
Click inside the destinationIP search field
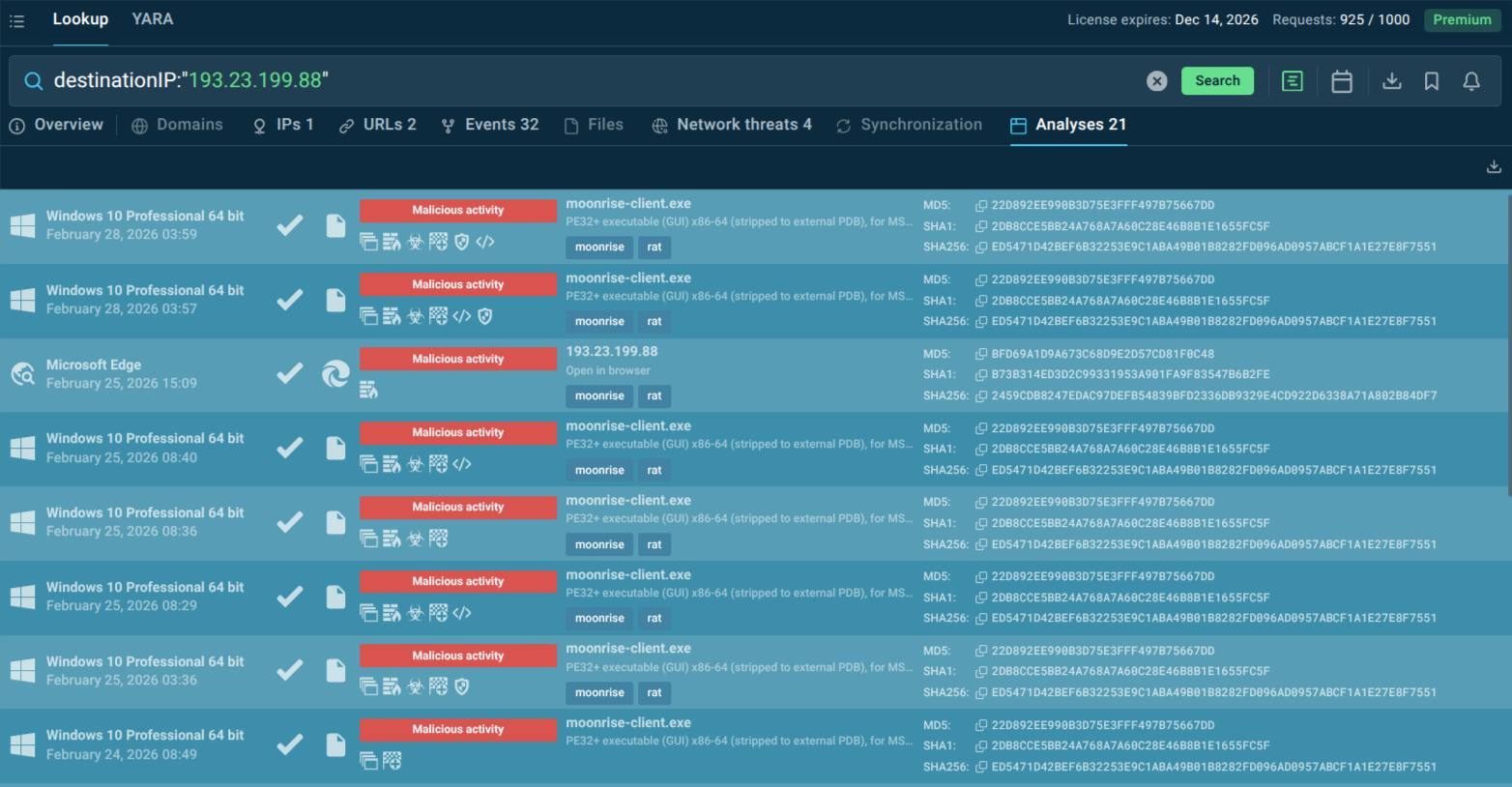pos(387,80)
